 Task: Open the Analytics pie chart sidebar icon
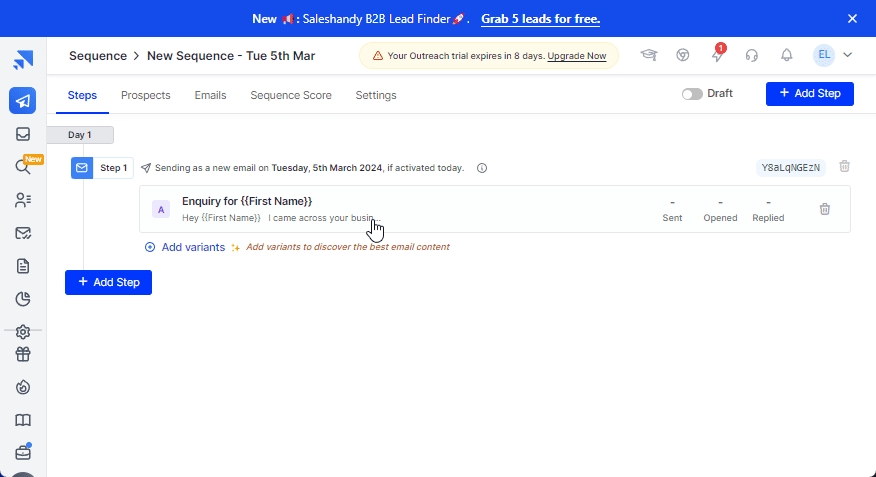[22, 299]
